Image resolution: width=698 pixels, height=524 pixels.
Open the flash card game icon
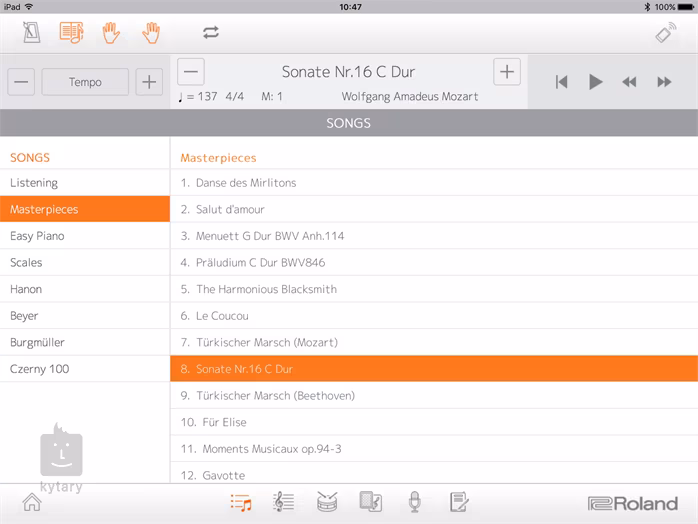coord(370,502)
